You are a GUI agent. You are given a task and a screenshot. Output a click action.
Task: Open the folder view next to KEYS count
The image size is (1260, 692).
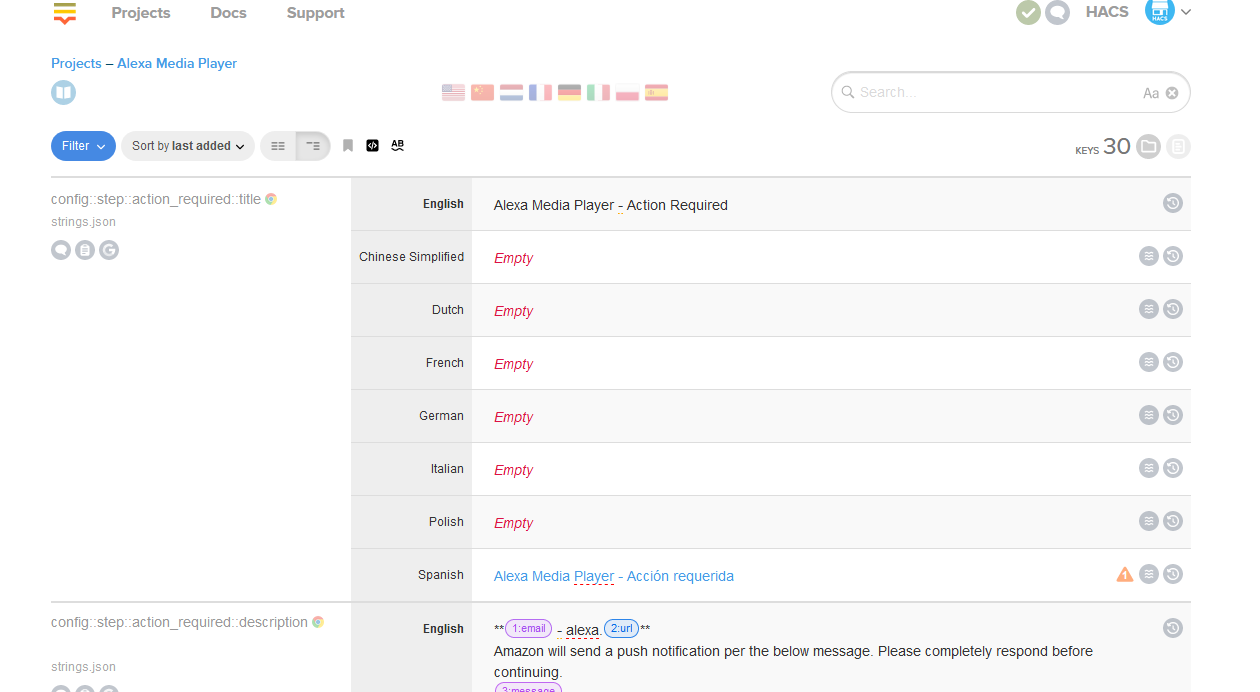coord(1148,146)
